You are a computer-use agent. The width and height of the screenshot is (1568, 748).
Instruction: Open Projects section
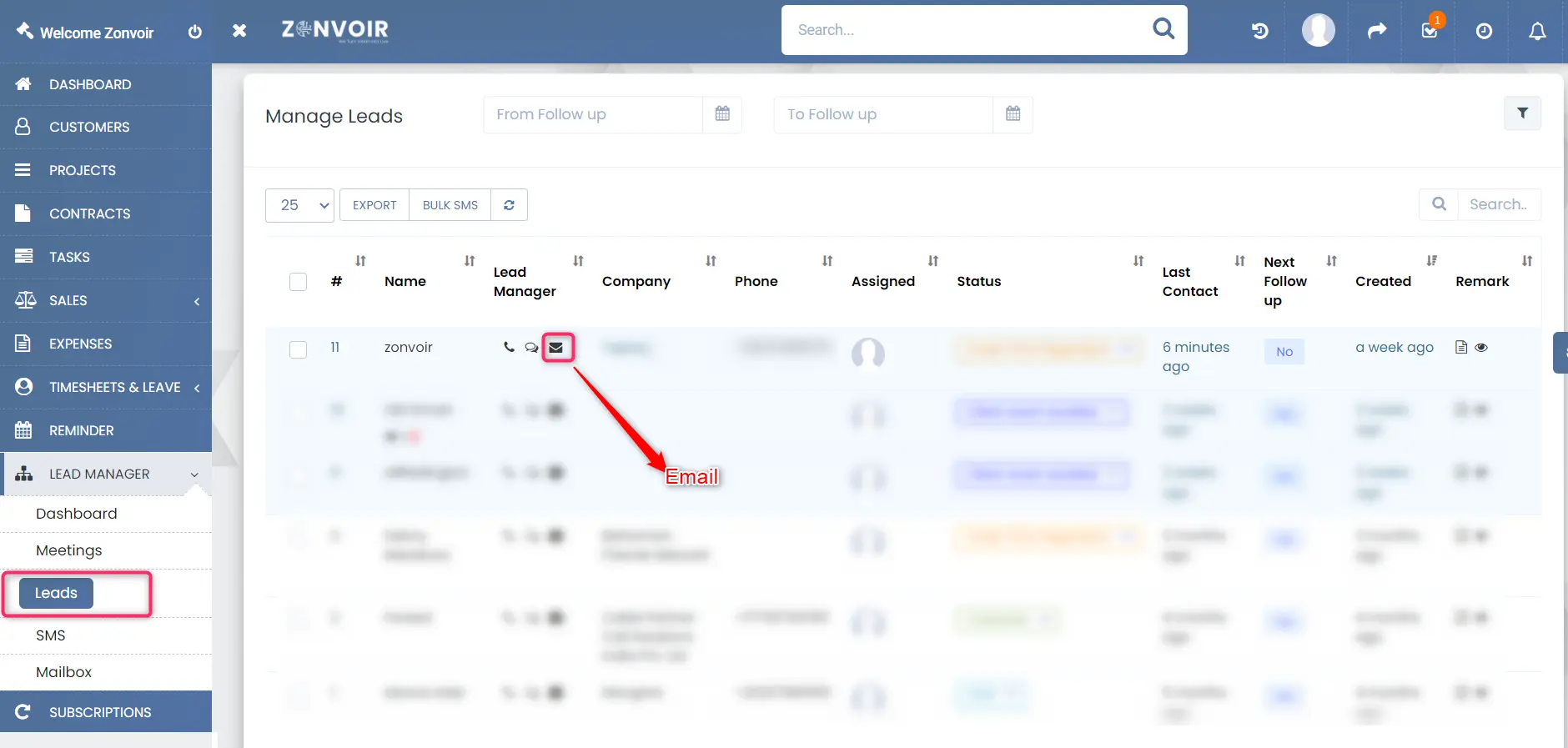pos(106,170)
